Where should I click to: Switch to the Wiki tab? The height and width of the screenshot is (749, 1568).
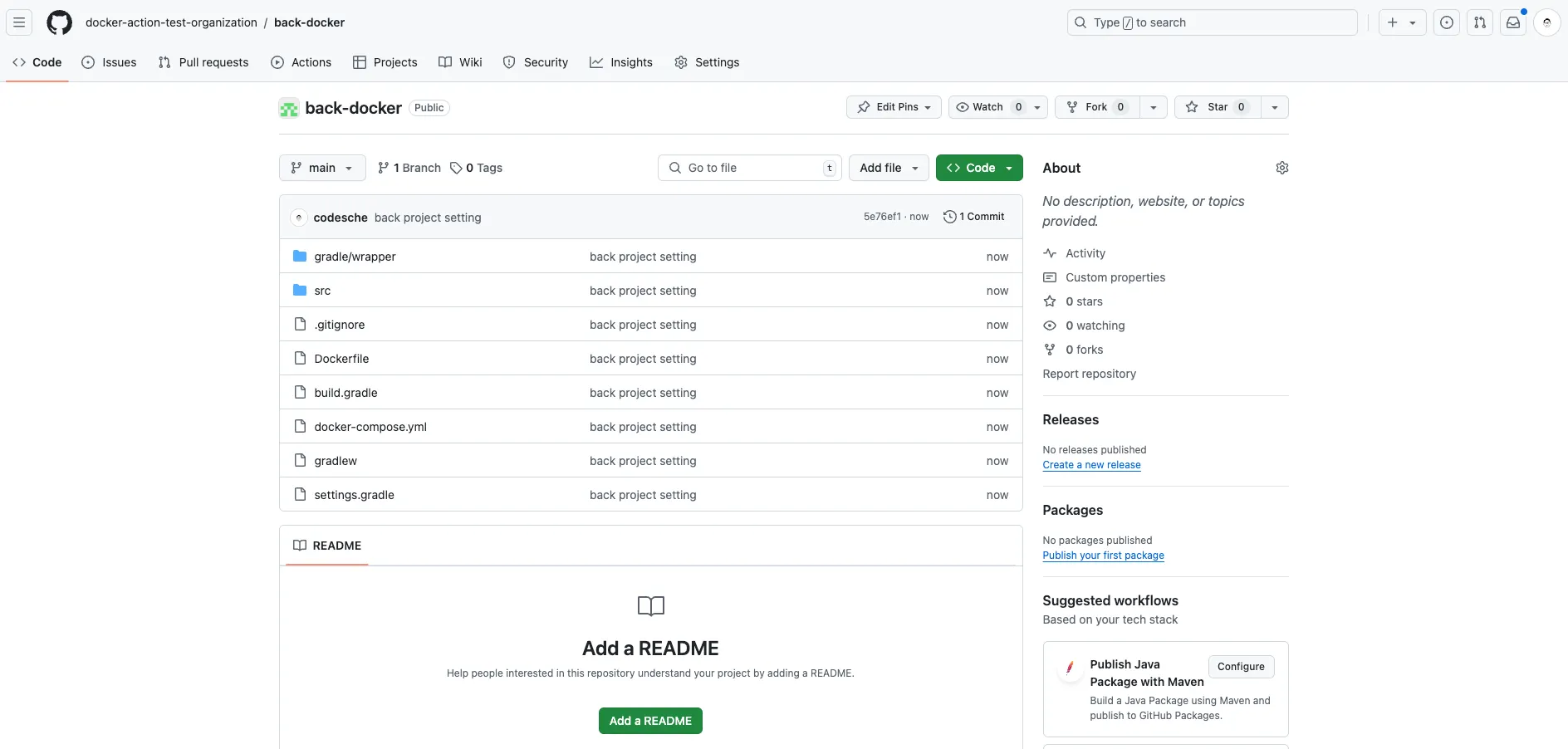pos(460,62)
